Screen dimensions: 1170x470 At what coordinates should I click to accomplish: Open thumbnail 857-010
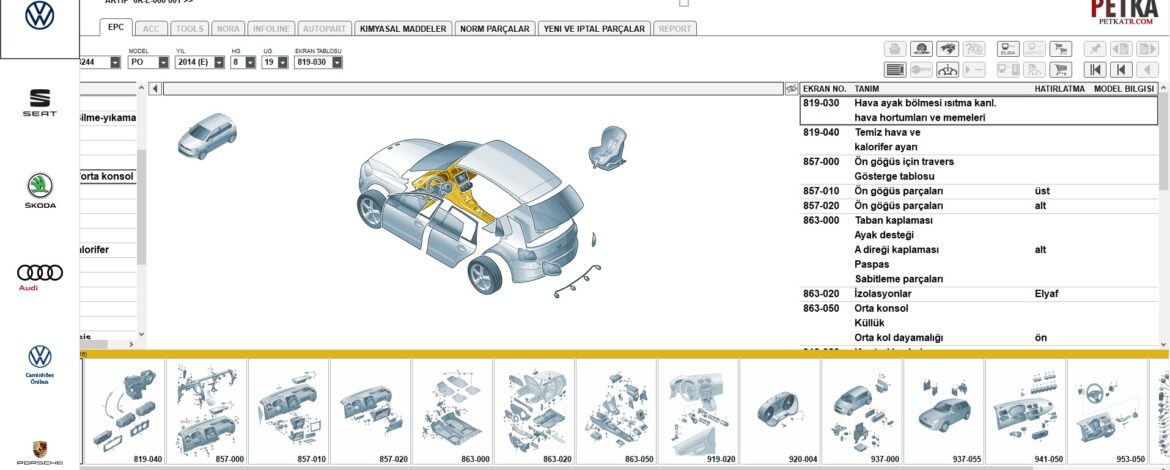[x=289, y=412]
